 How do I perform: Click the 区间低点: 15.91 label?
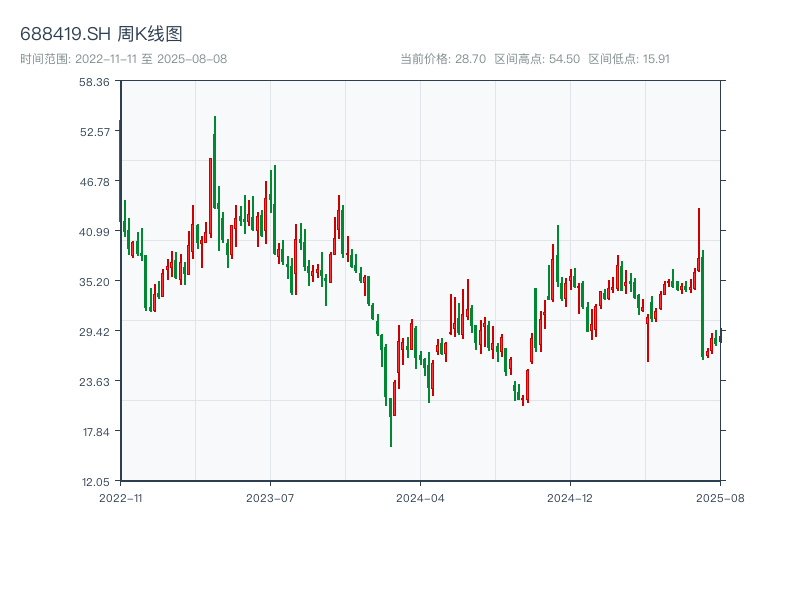pyautogui.click(x=629, y=59)
